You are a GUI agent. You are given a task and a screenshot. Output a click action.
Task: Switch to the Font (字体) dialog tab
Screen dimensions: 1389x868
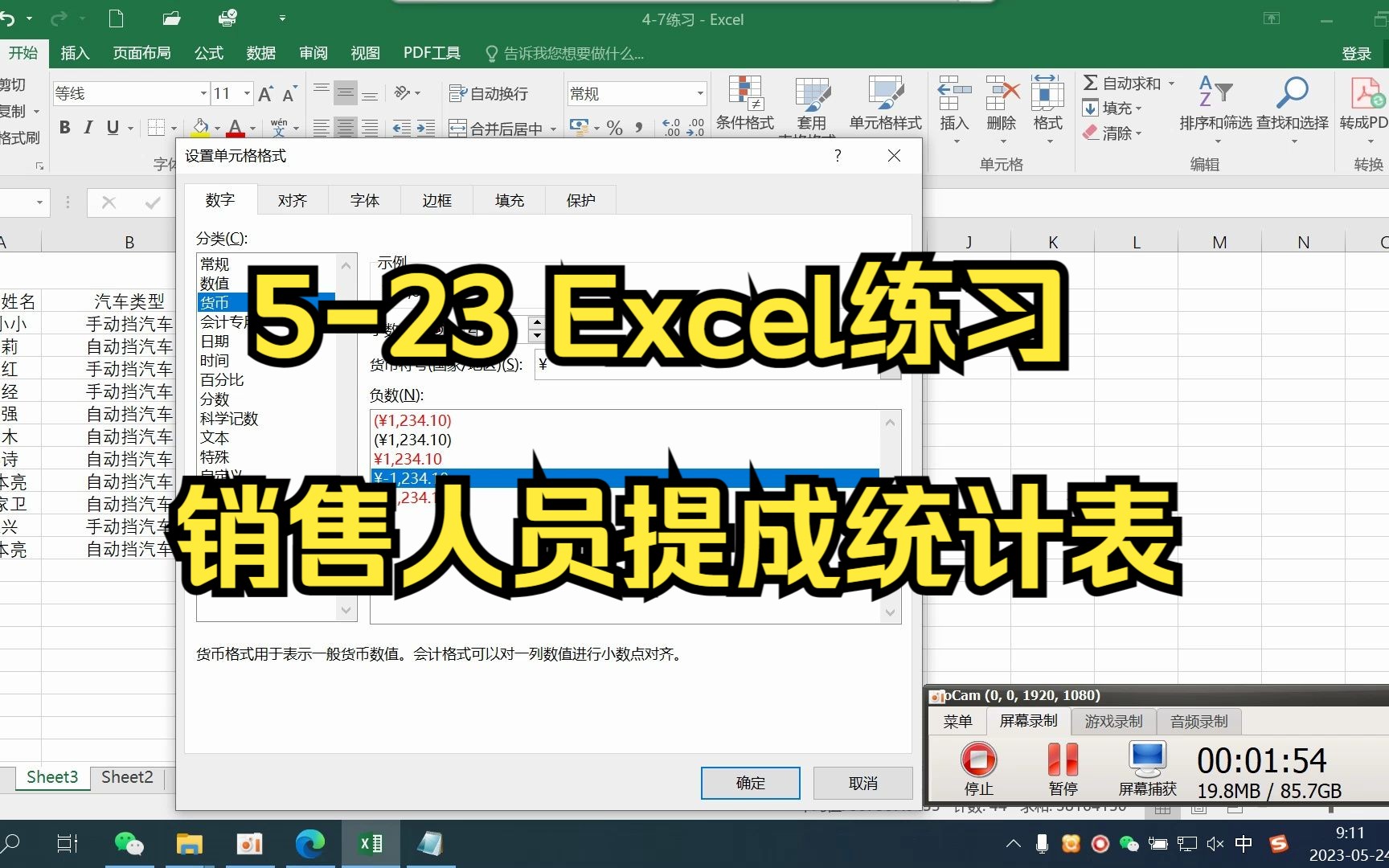pyautogui.click(x=365, y=200)
